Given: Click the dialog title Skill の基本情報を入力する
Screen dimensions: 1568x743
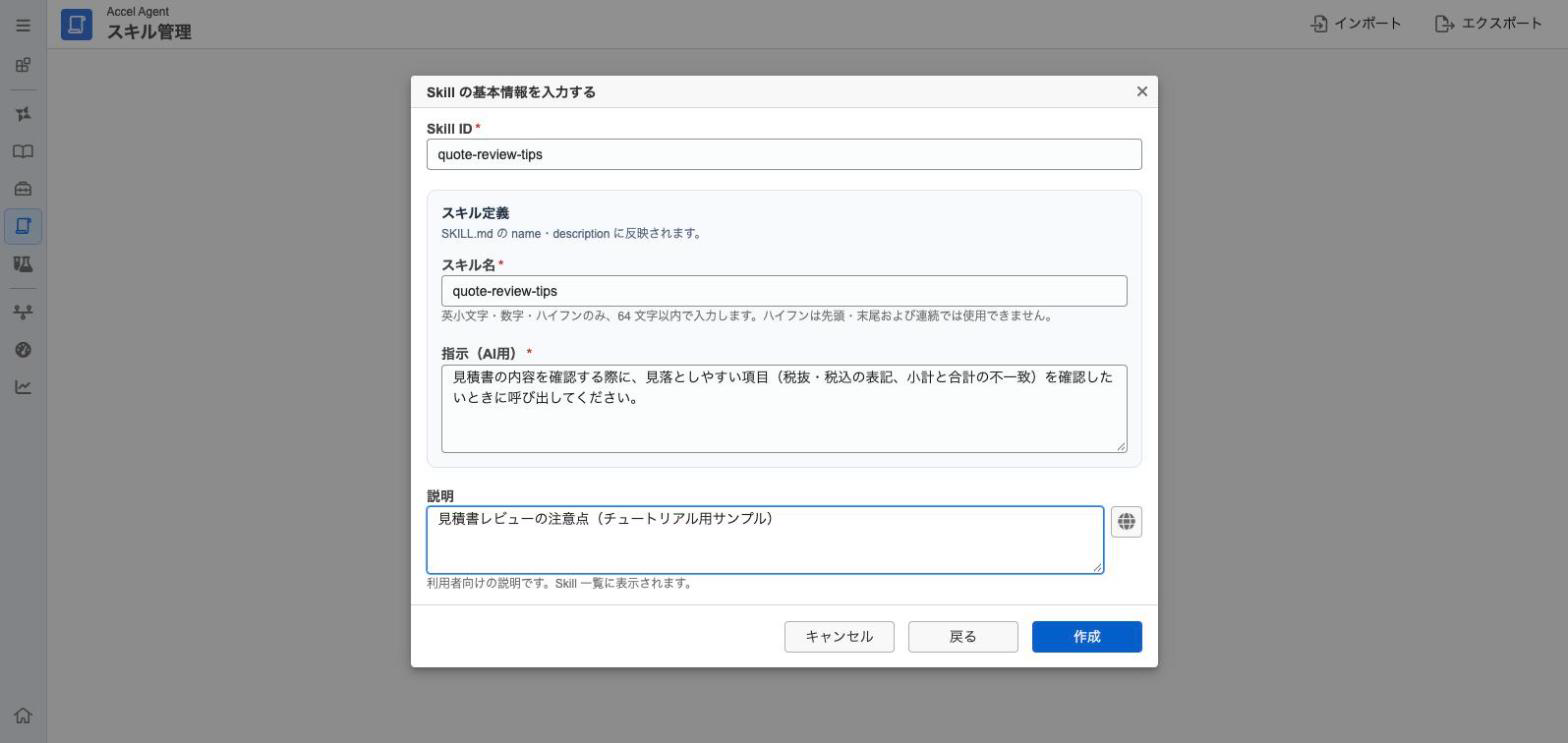Looking at the screenshot, I should coord(511,92).
